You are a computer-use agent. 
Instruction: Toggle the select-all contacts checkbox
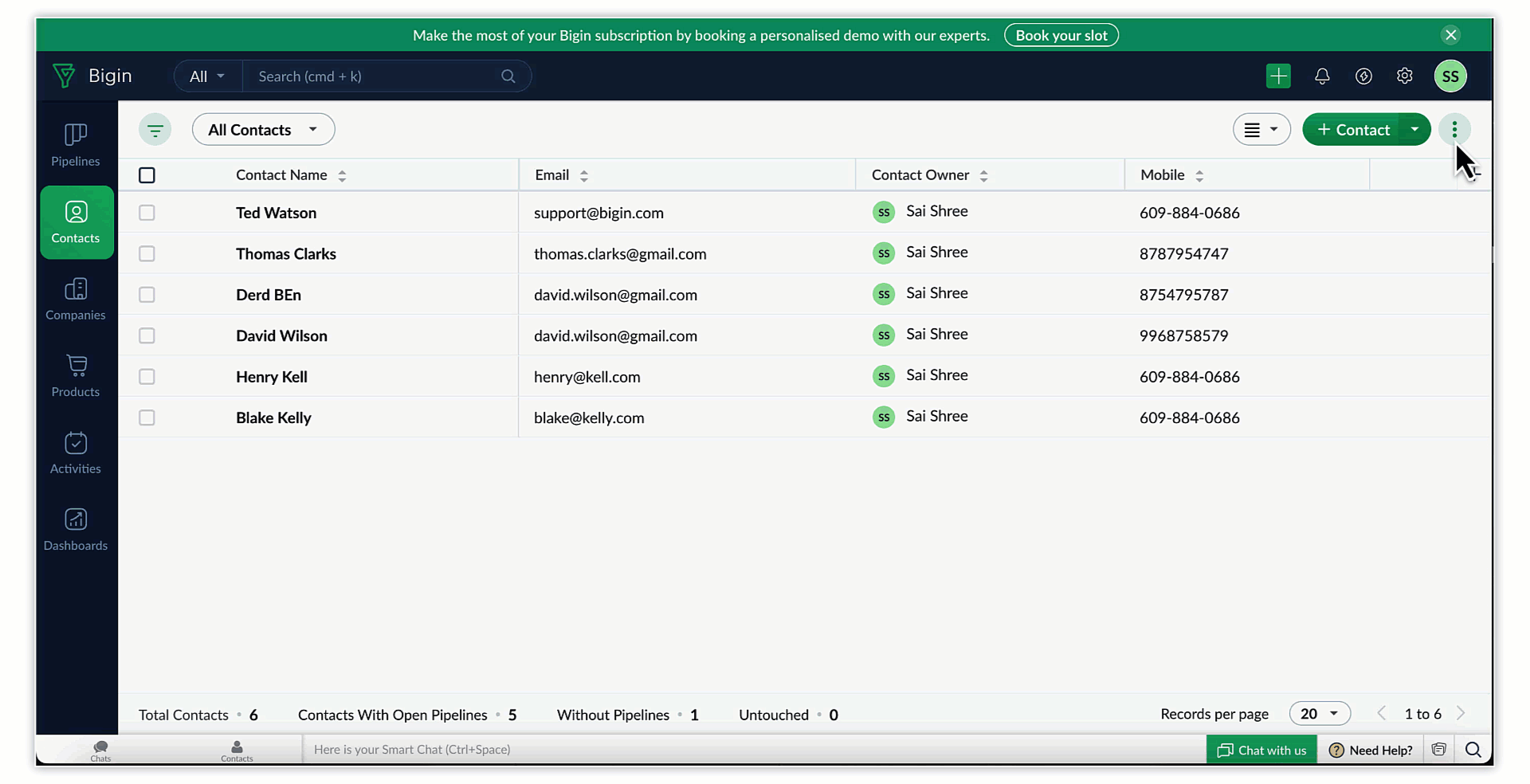point(147,175)
